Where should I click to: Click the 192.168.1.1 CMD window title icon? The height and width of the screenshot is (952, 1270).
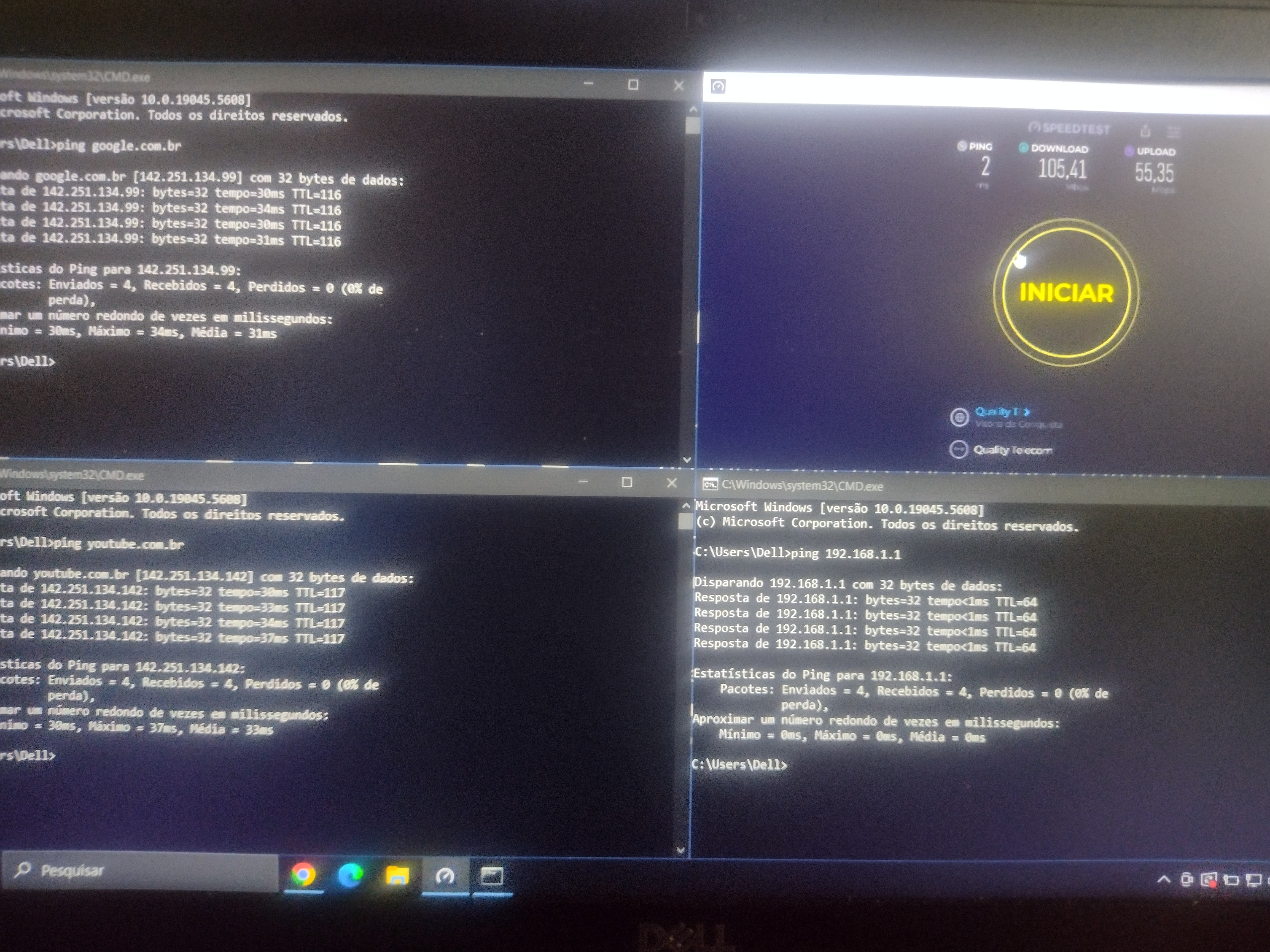pos(710,485)
